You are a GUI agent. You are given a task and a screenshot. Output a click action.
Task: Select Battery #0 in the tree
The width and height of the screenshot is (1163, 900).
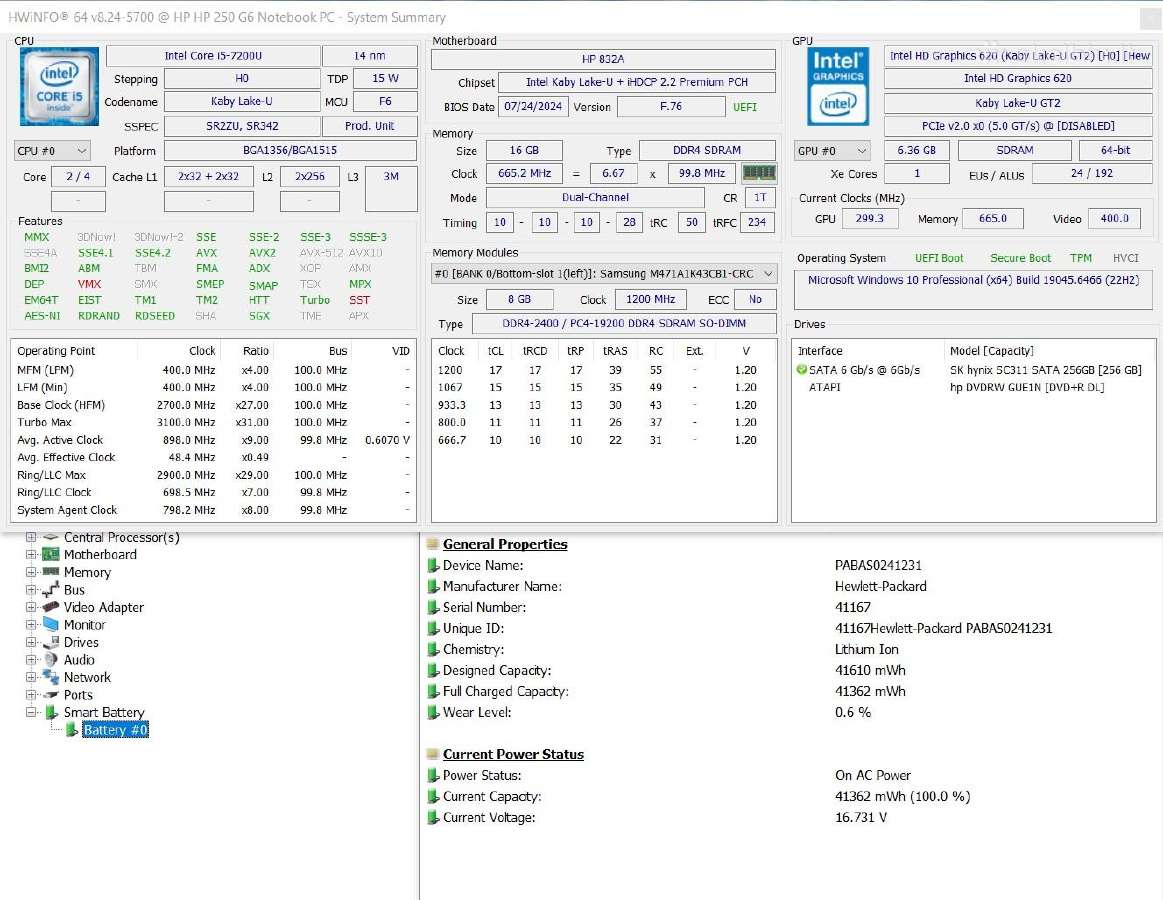[116, 730]
